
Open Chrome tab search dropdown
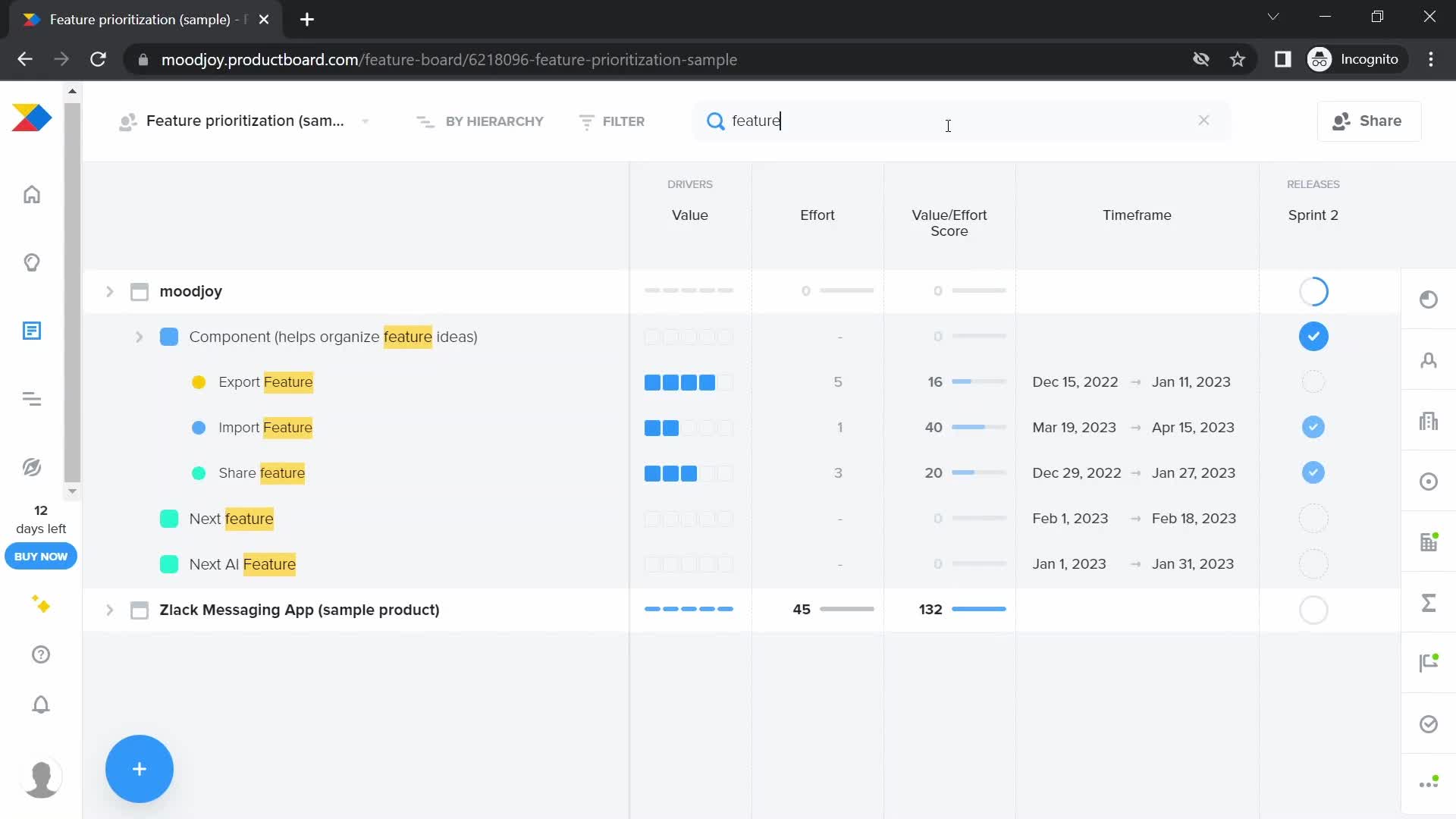(1273, 17)
